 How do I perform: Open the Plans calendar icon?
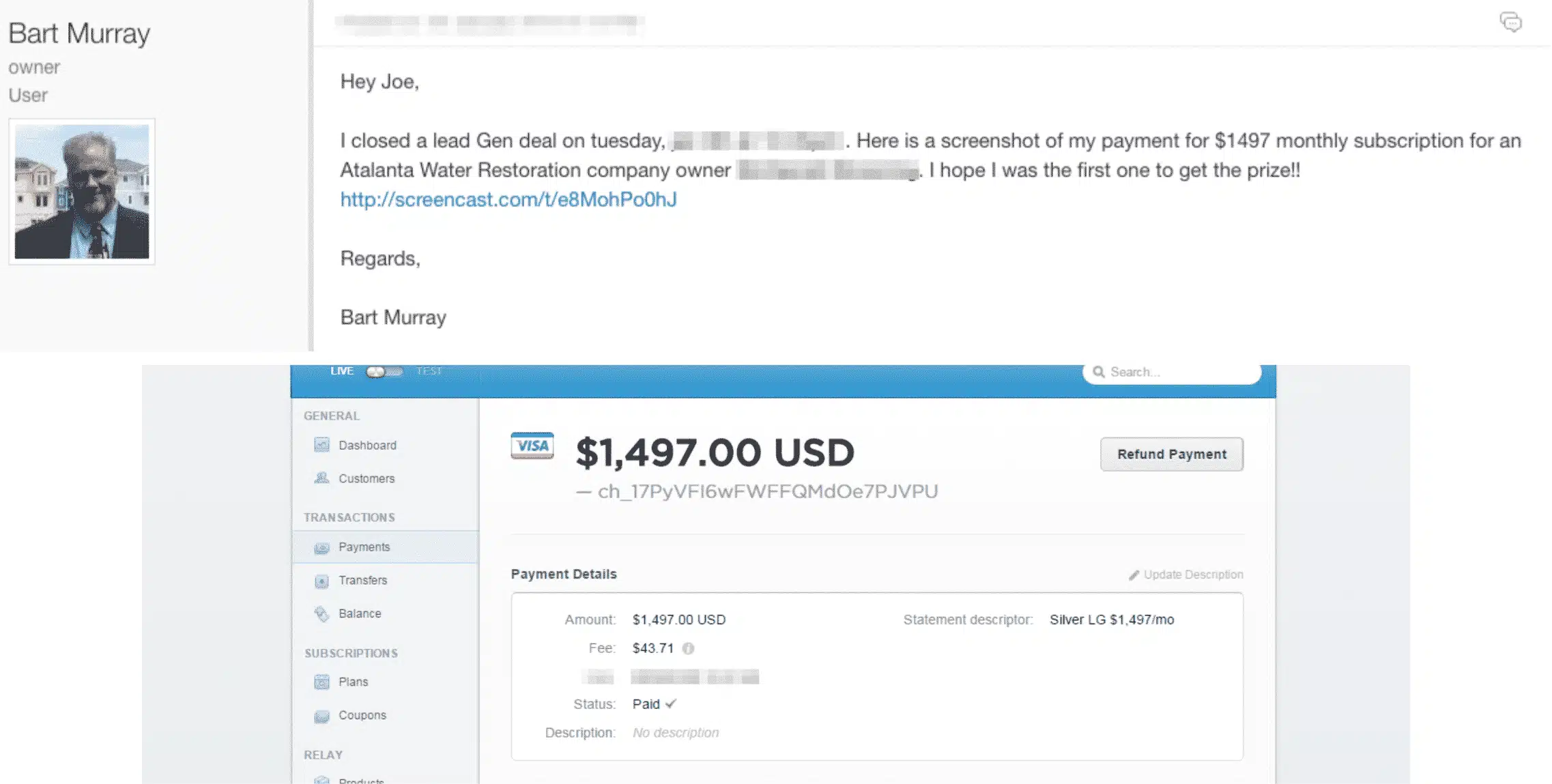(321, 682)
